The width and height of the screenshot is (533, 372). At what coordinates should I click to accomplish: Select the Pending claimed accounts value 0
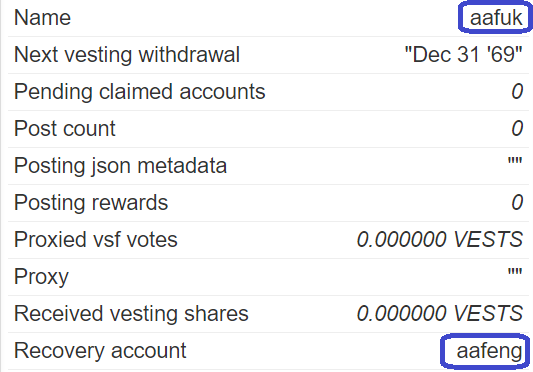pos(517,91)
